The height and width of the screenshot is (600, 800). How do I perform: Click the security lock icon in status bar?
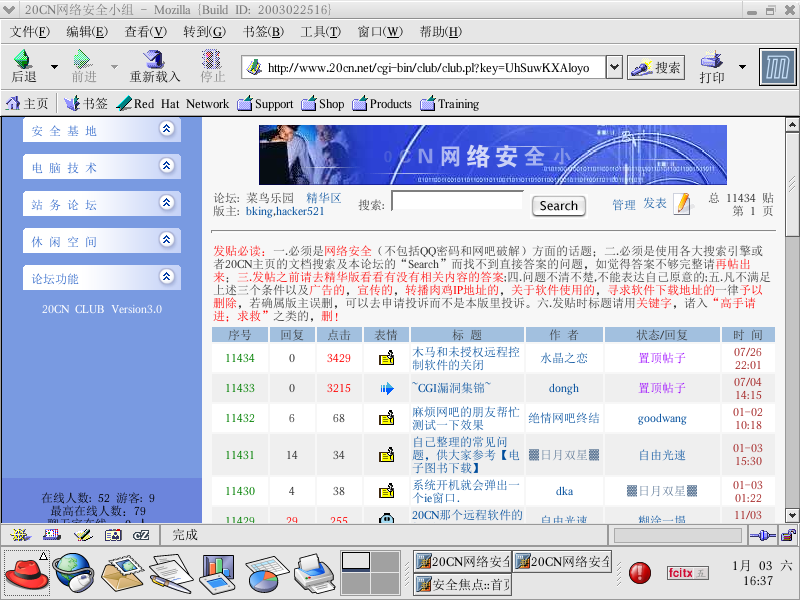[788, 535]
